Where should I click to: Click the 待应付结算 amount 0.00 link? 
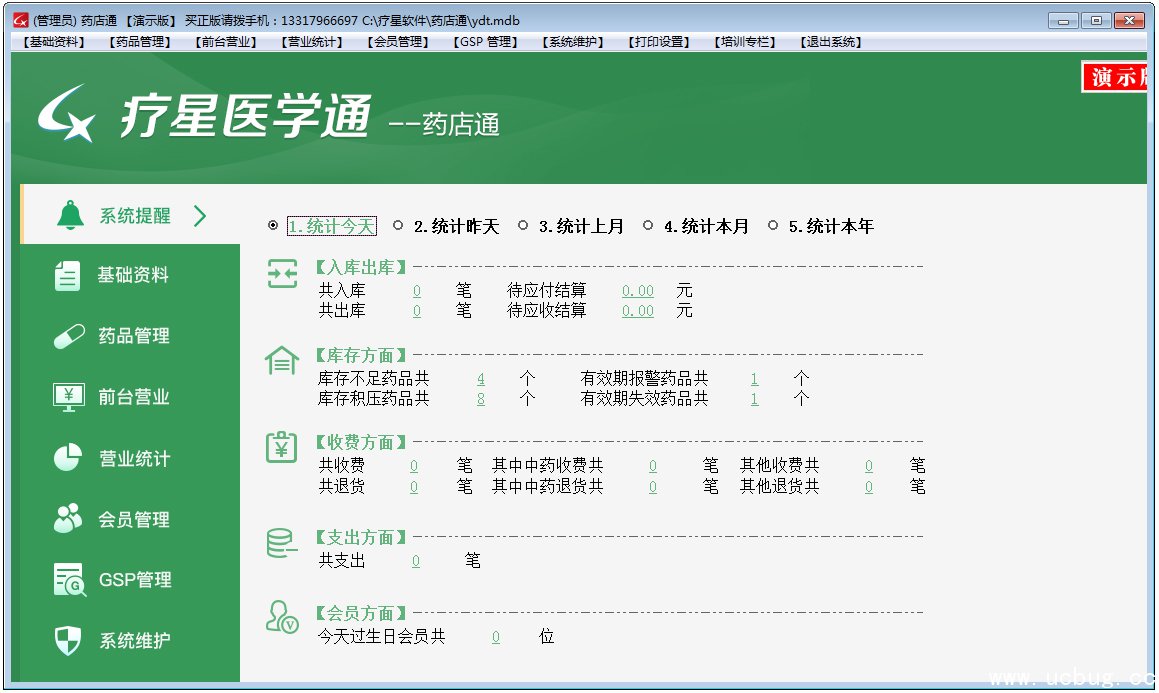[x=638, y=291]
